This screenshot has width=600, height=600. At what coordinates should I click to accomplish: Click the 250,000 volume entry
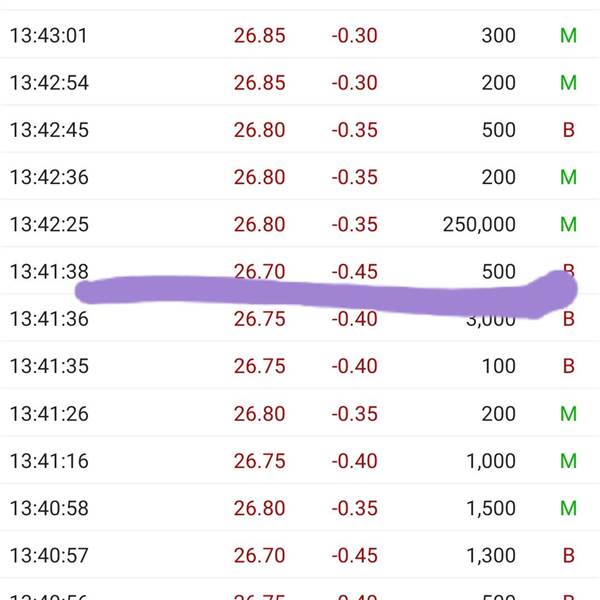click(479, 224)
